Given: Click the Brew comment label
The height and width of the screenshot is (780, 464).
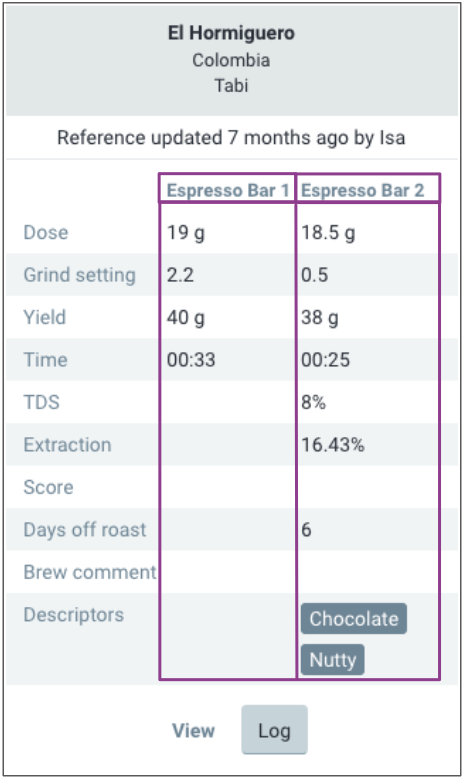Looking at the screenshot, I should pos(90,572).
